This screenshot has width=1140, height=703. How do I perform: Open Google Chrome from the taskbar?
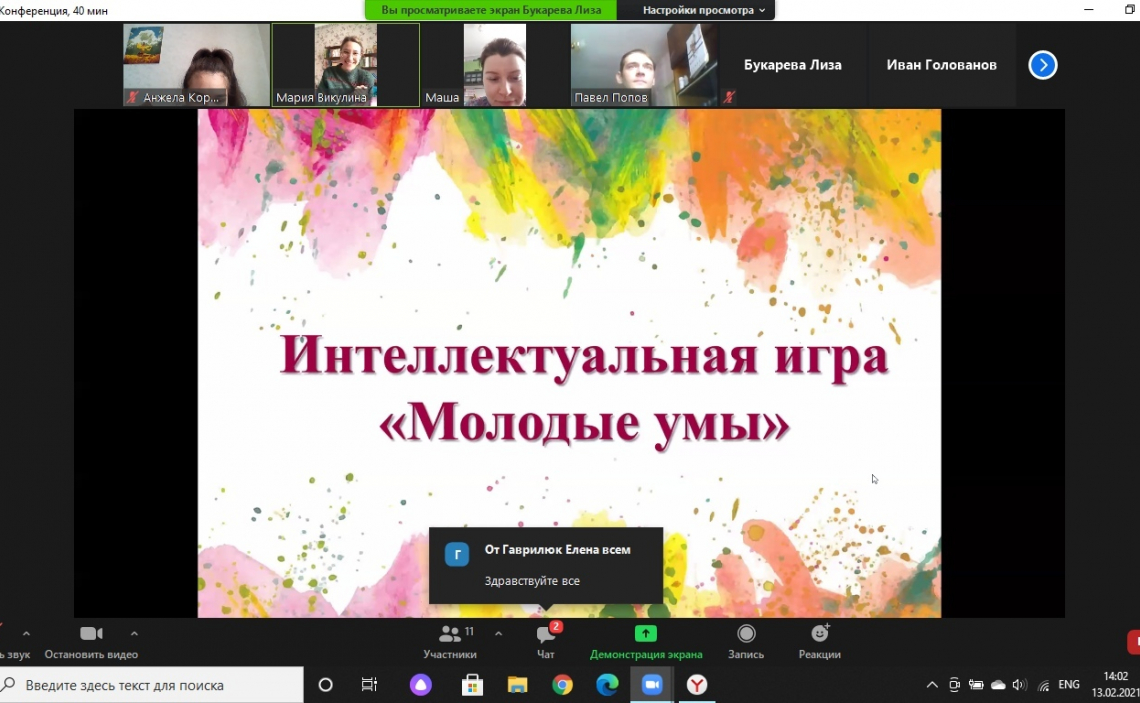(x=563, y=685)
